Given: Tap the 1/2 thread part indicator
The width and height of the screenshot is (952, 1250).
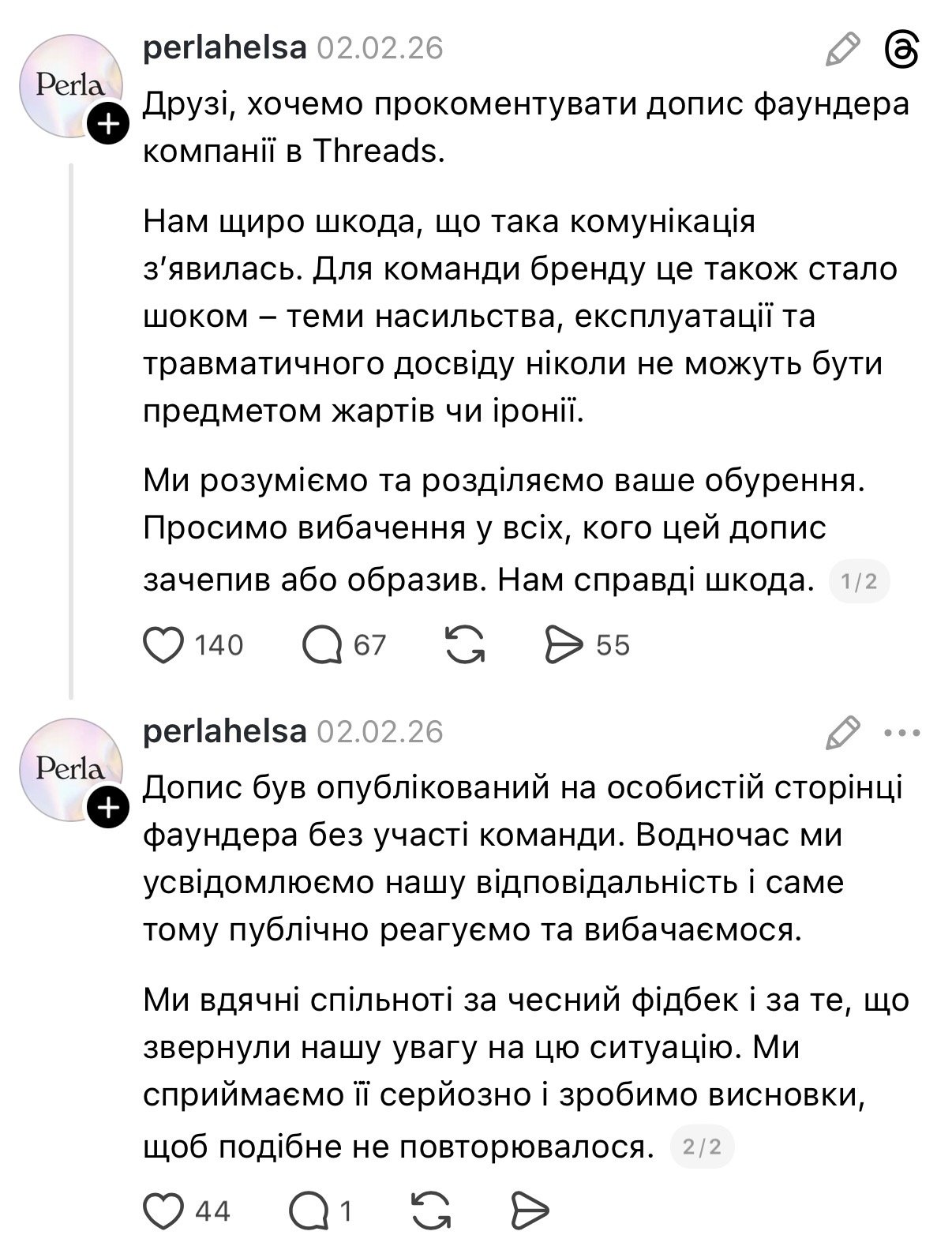Looking at the screenshot, I should [x=860, y=582].
